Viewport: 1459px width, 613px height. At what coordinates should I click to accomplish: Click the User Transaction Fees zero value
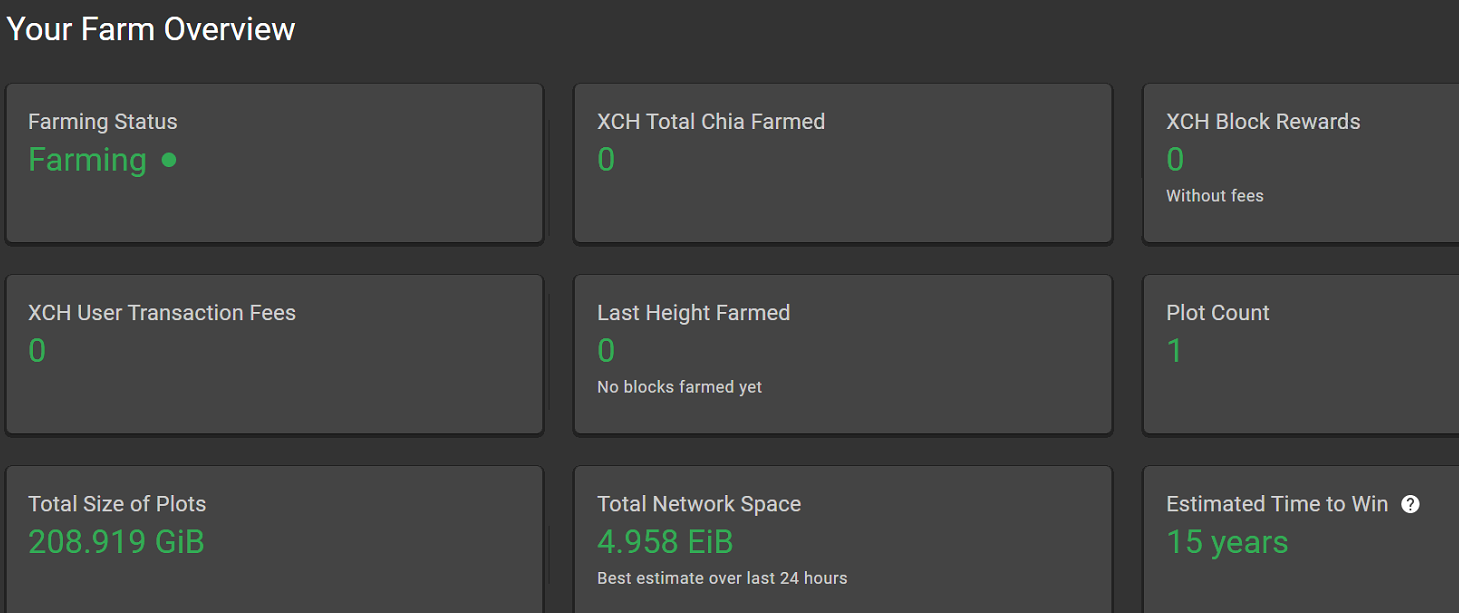click(x=37, y=351)
